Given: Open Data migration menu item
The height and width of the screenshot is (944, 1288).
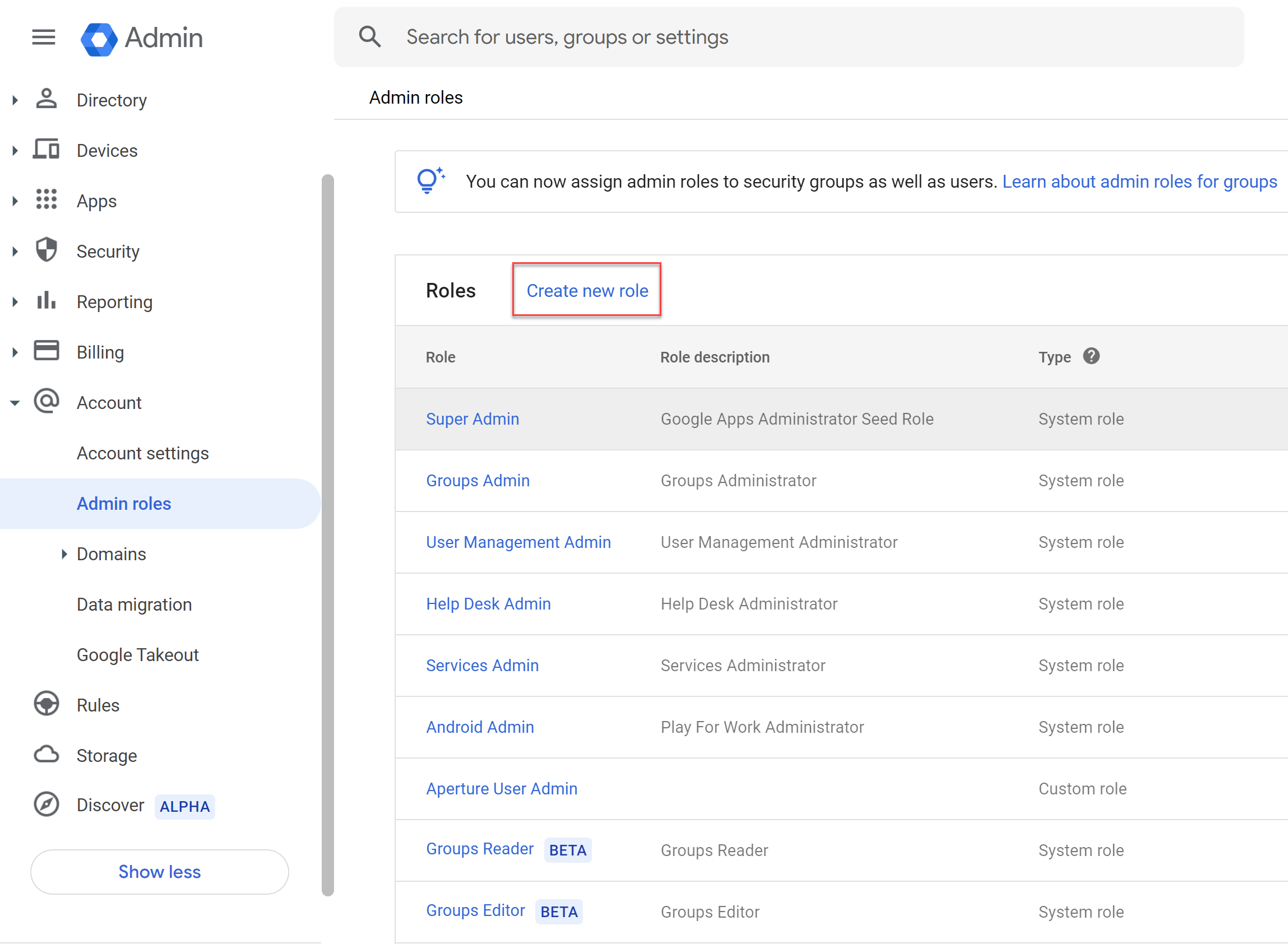Looking at the screenshot, I should pyautogui.click(x=135, y=604).
